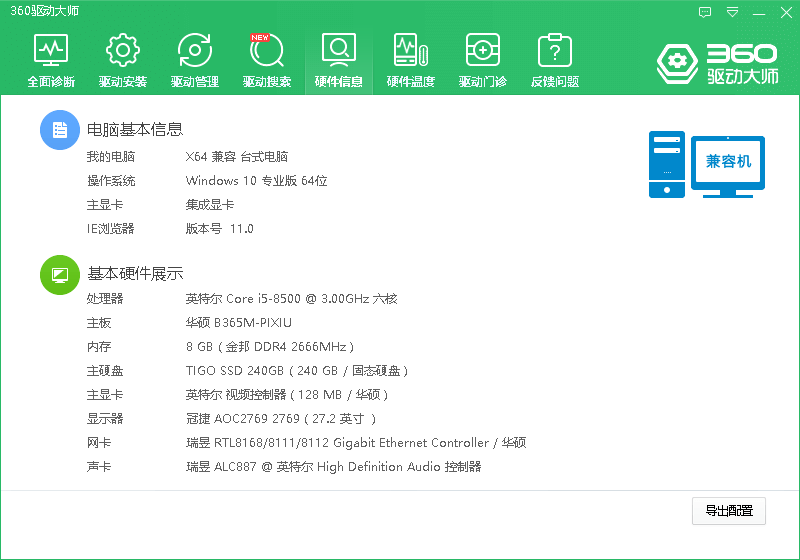The width and height of the screenshot is (800, 560).
Task: Open the 反馈问题 feedback section
Action: pyautogui.click(x=555, y=60)
